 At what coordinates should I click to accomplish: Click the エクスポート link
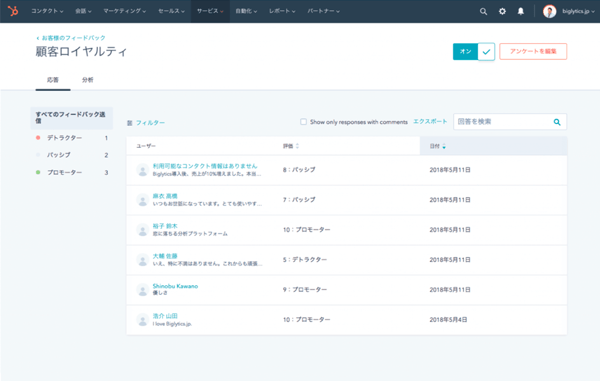point(430,121)
